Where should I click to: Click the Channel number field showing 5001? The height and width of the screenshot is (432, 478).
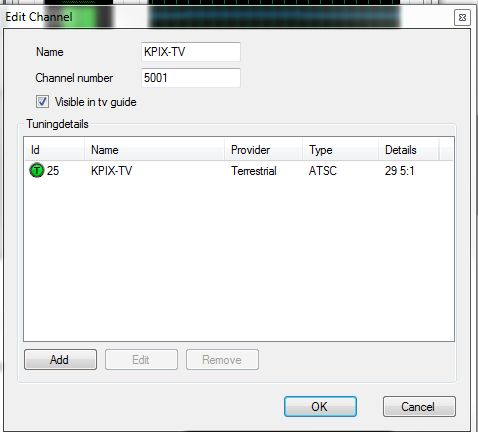click(191, 78)
